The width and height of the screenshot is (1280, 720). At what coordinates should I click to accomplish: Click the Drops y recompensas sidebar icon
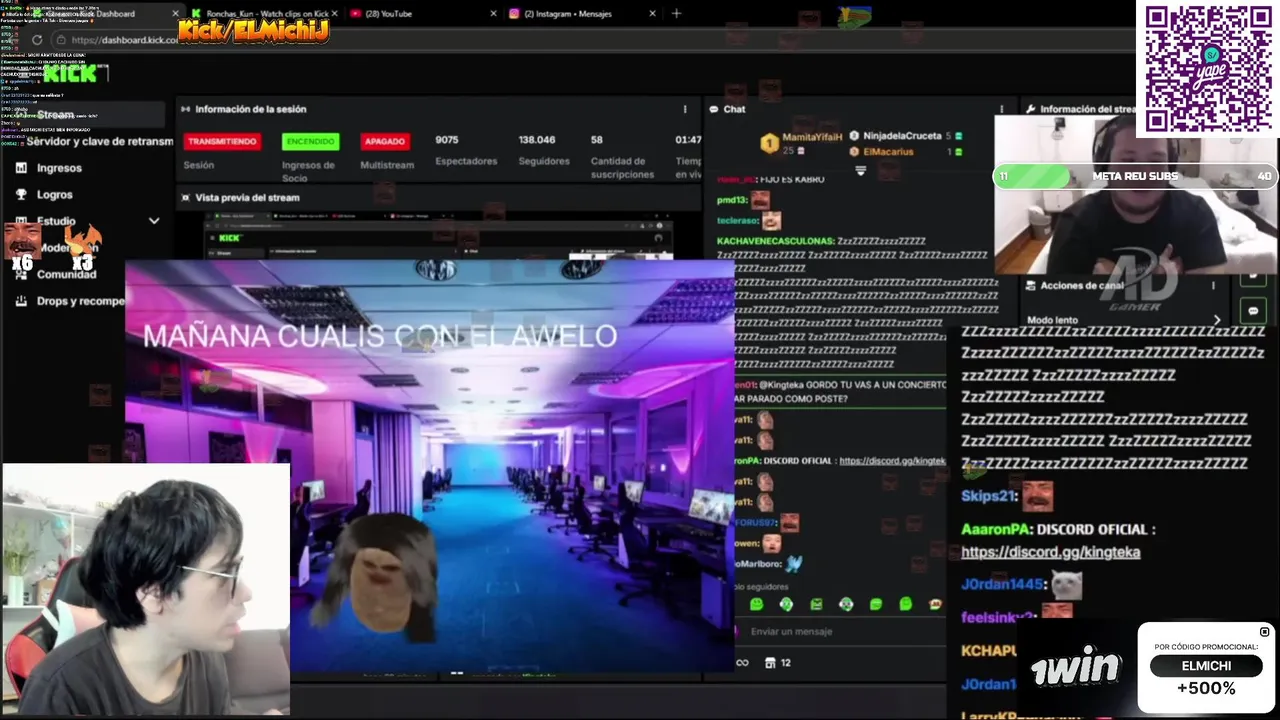pyautogui.click(x=21, y=300)
